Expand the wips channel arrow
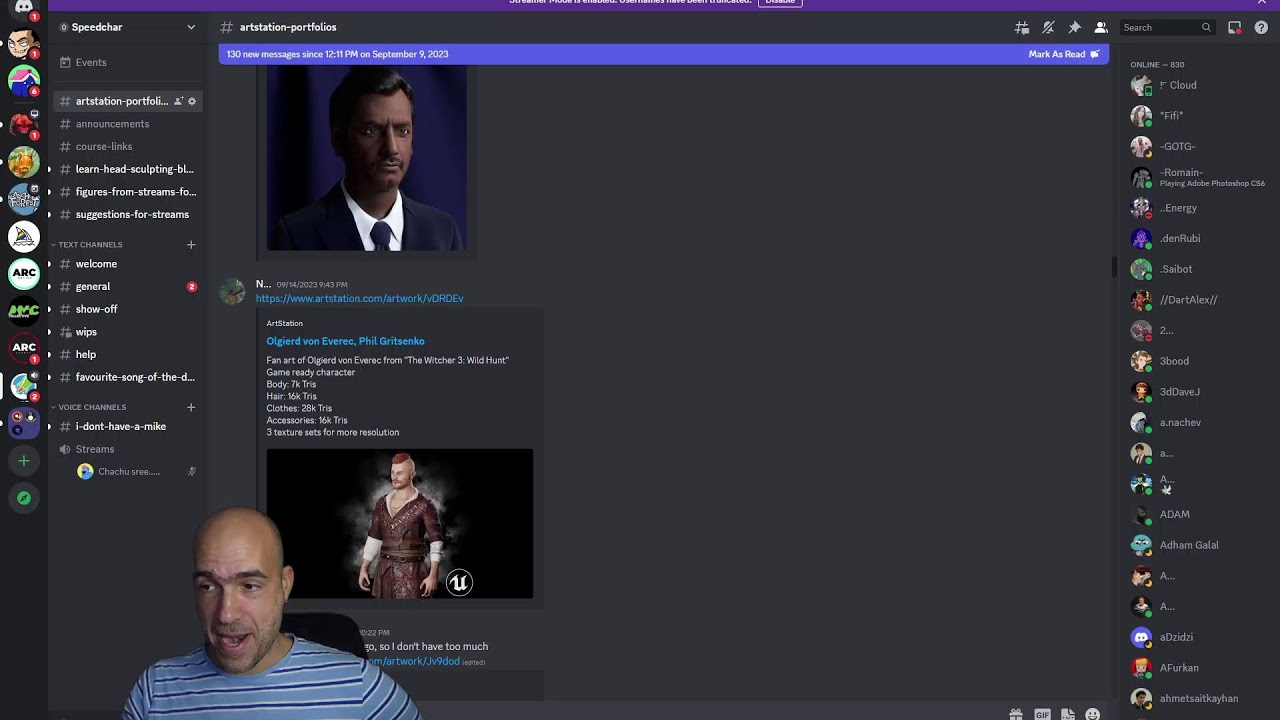 click(x=49, y=332)
